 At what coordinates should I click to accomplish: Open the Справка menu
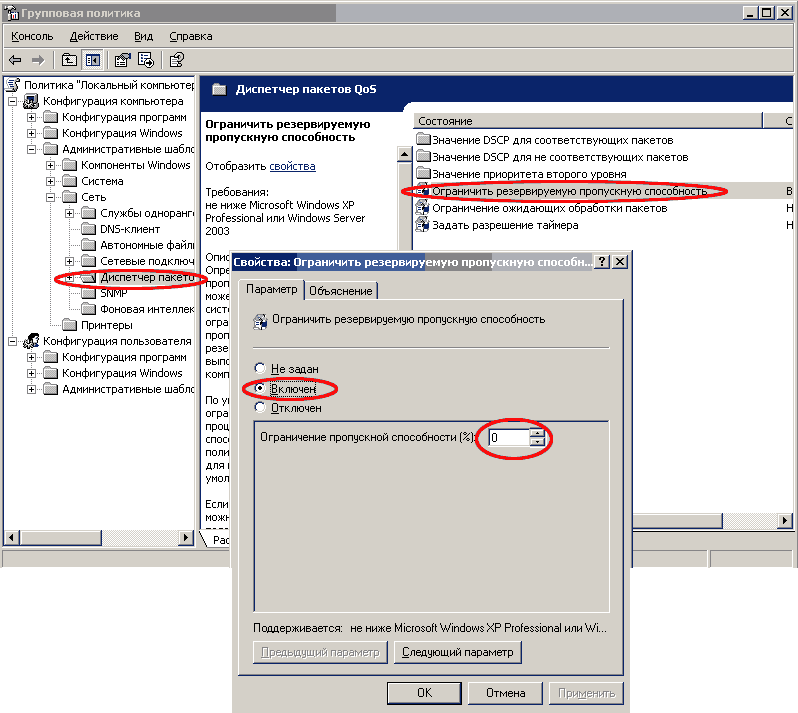(x=191, y=36)
